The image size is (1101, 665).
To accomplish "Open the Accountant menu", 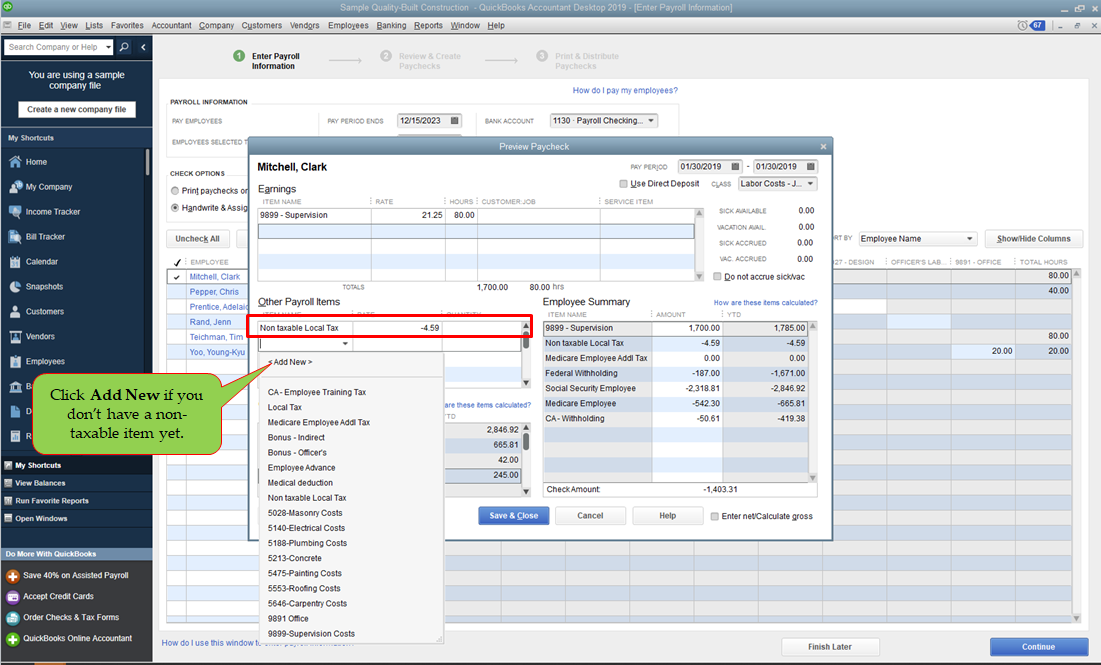I will [171, 25].
